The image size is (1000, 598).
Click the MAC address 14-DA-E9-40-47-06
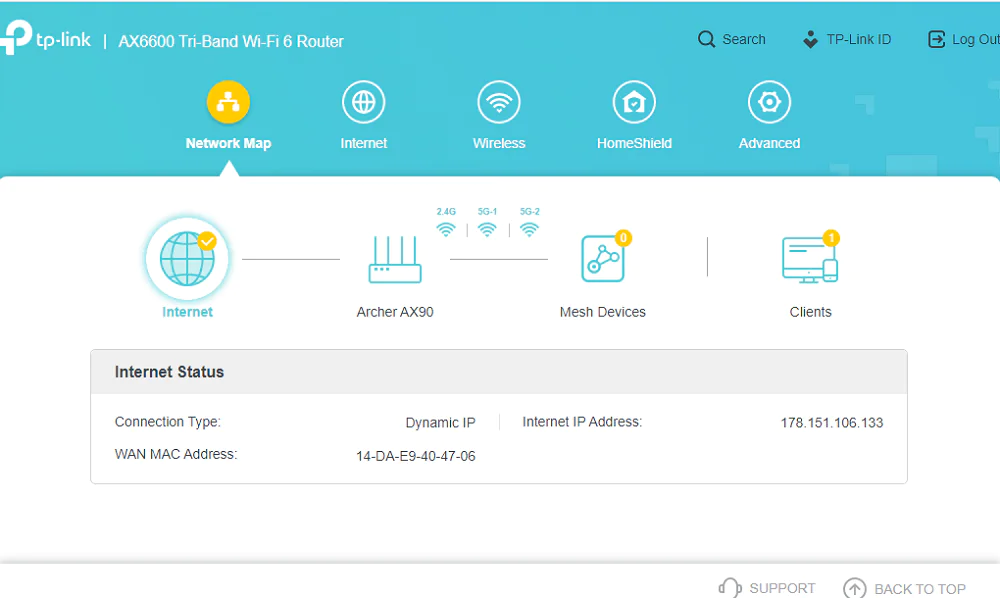(x=416, y=456)
